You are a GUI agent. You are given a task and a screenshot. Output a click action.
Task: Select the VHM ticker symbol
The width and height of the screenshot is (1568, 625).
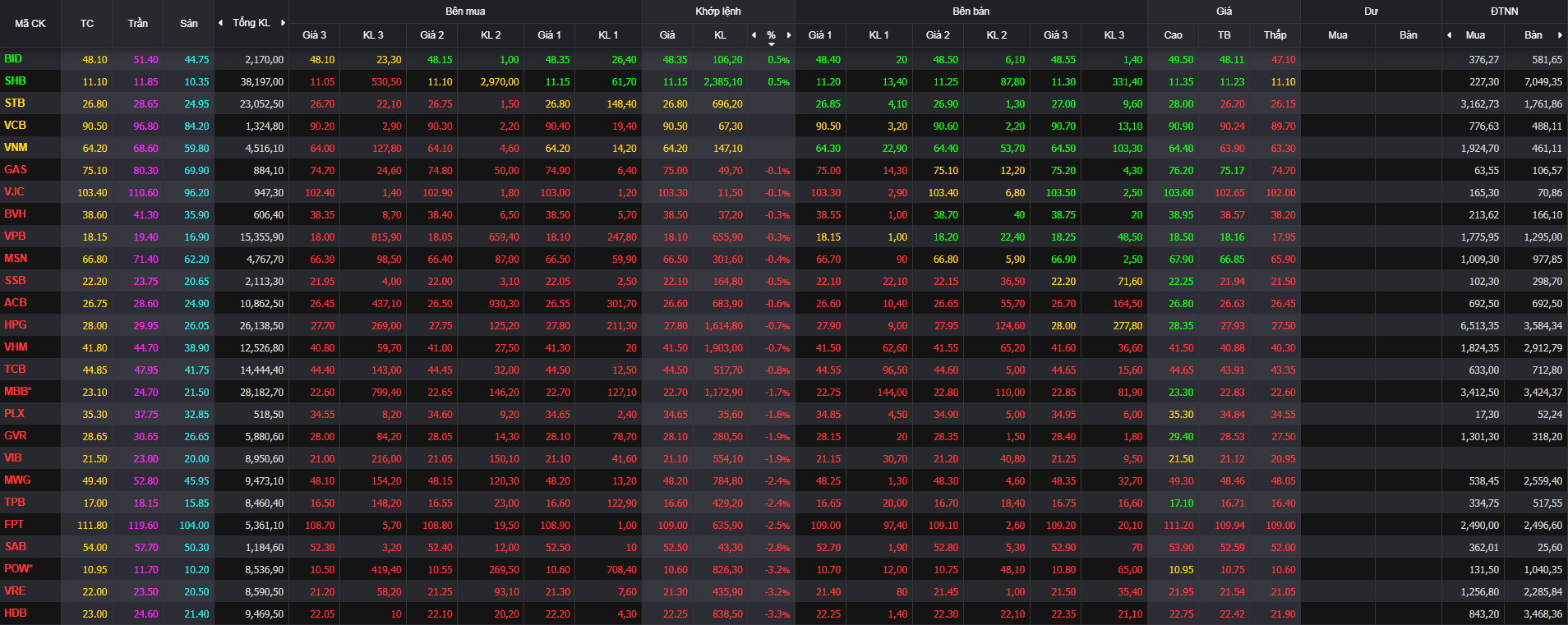(x=16, y=347)
